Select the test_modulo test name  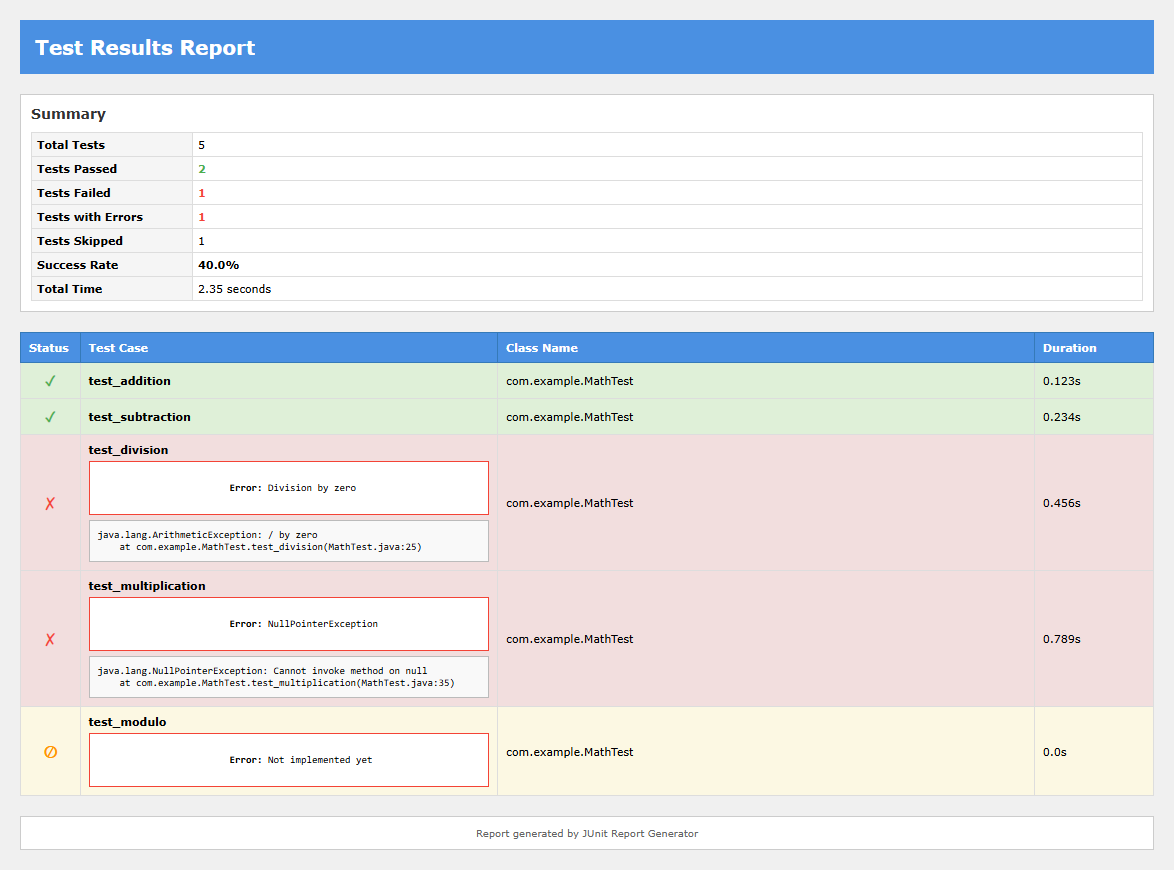click(127, 722)
